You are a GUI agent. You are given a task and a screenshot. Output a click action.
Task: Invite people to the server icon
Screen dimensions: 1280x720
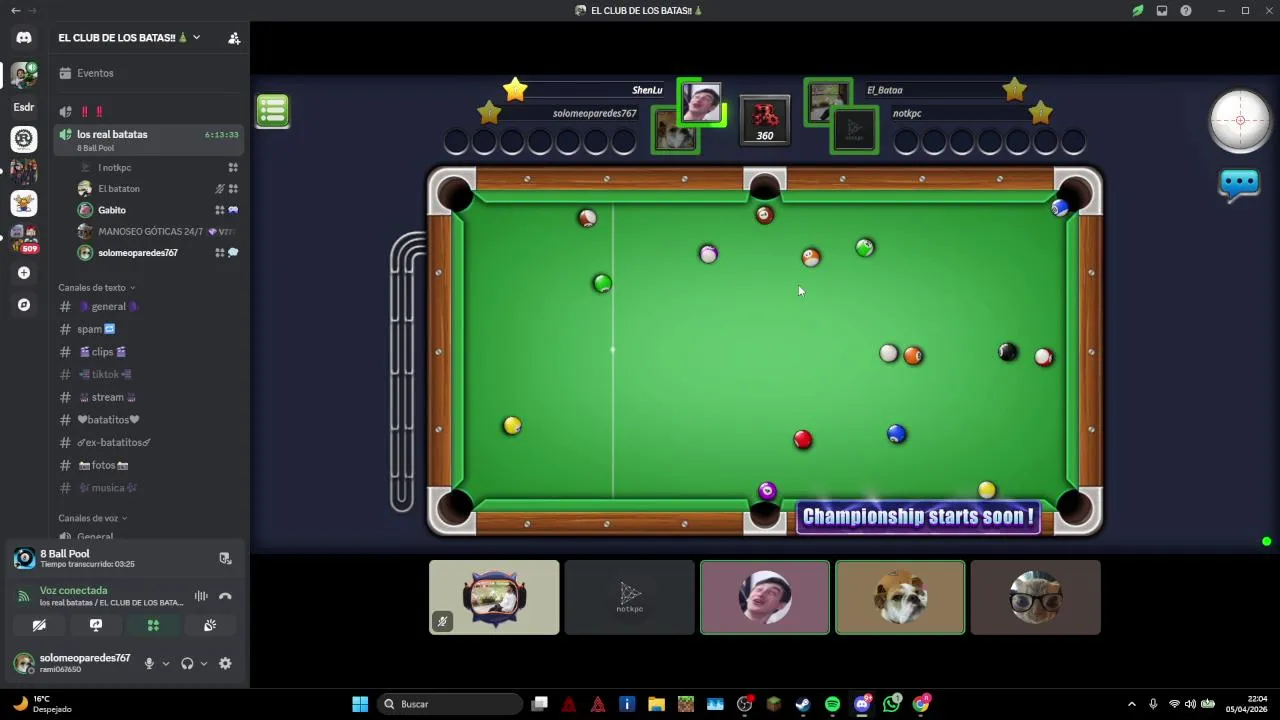234,38
